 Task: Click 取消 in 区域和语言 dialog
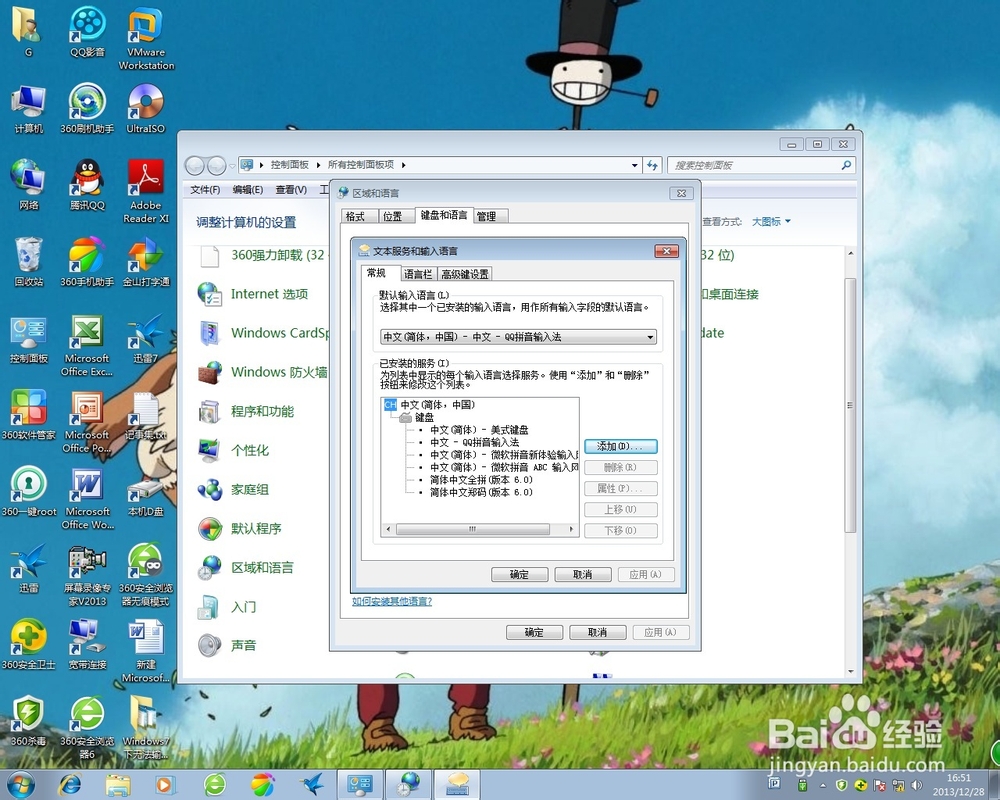pyautogui.click(x=597, y=632)
